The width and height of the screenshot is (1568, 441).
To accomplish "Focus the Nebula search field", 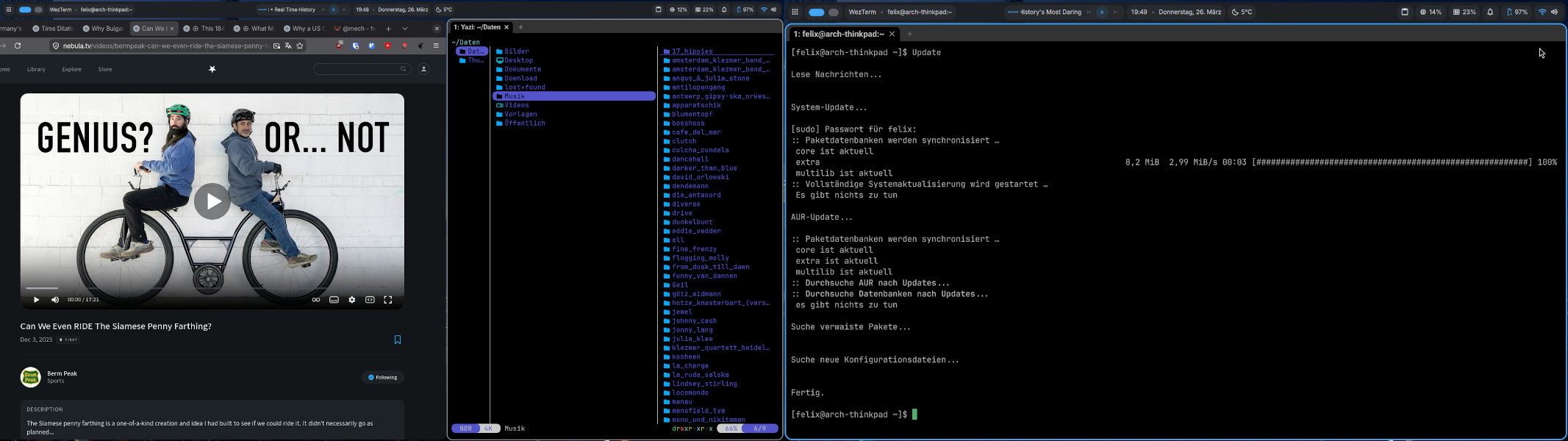I will tap(357, 69).
